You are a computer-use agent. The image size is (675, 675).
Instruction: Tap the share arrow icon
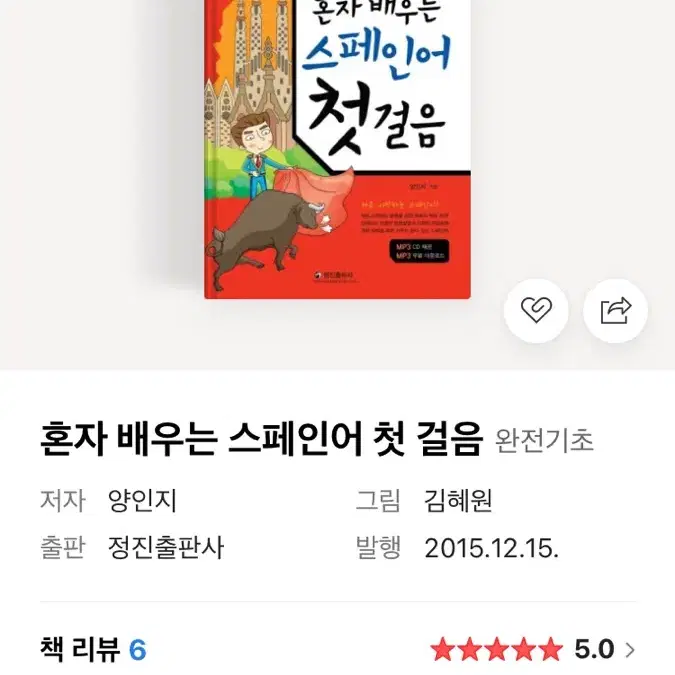pos(616,310)
